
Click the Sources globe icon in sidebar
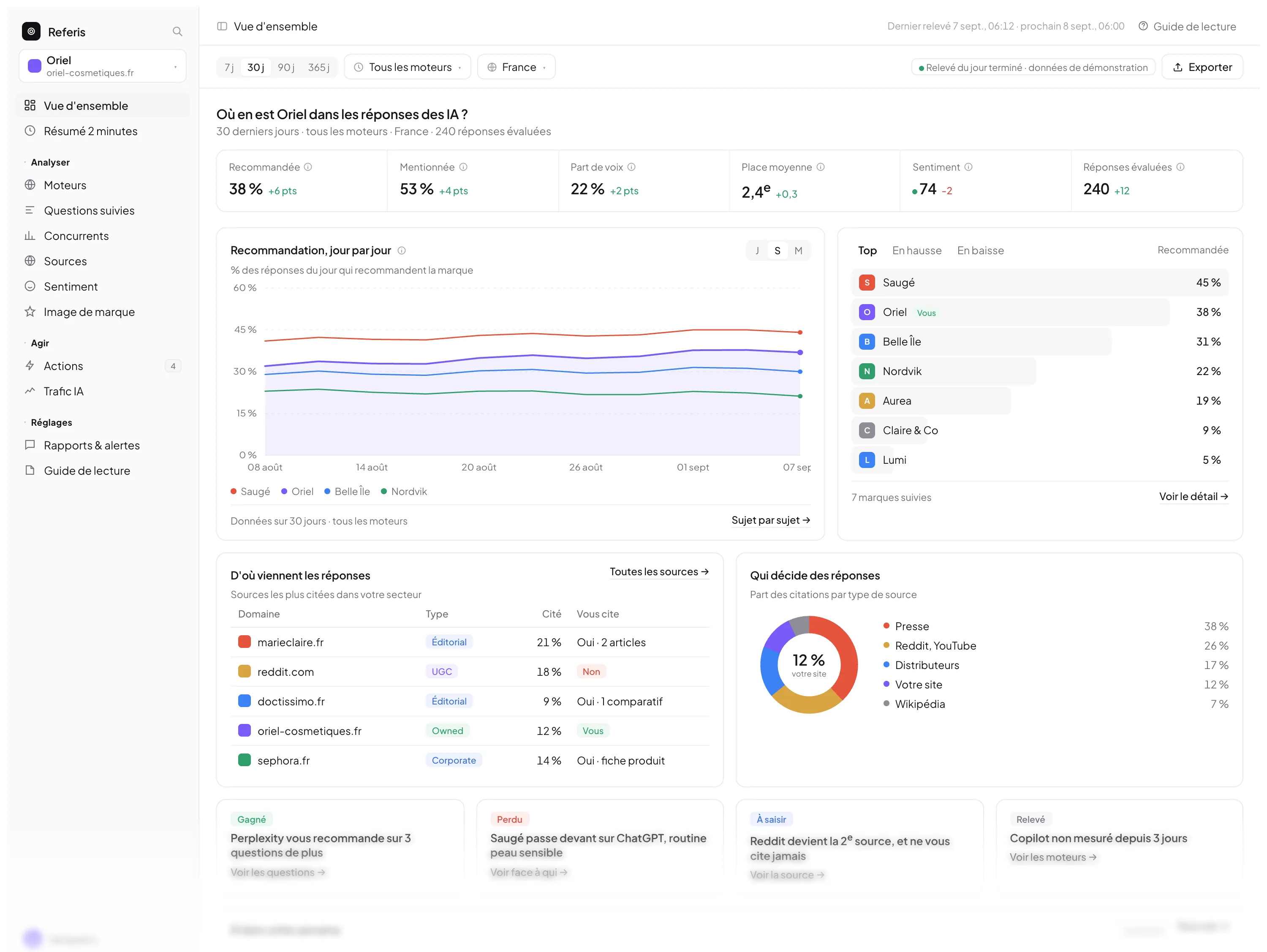[x=30, y=261]
